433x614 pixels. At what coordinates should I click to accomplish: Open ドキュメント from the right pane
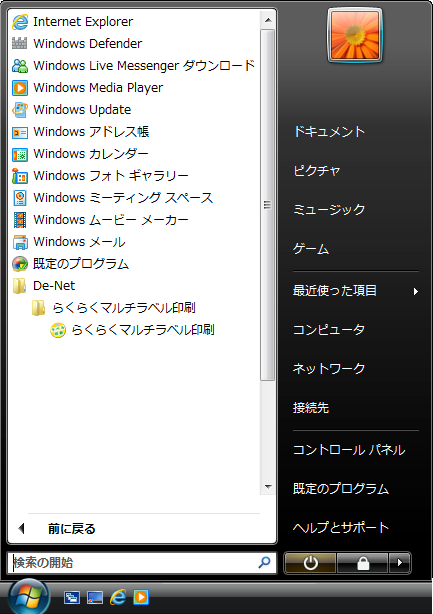pos(329,132)
